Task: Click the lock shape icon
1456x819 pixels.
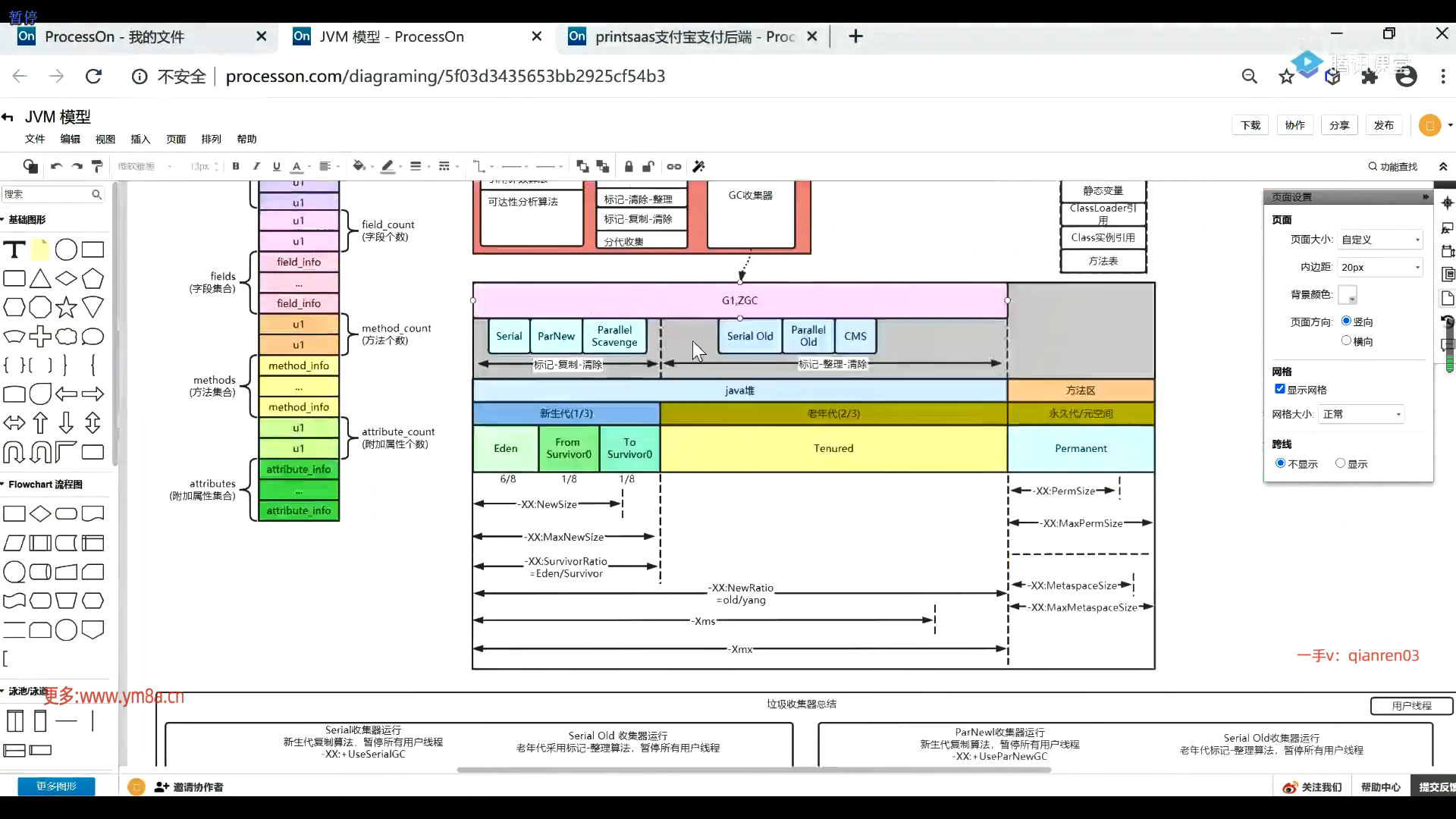Action: [629, 166]
